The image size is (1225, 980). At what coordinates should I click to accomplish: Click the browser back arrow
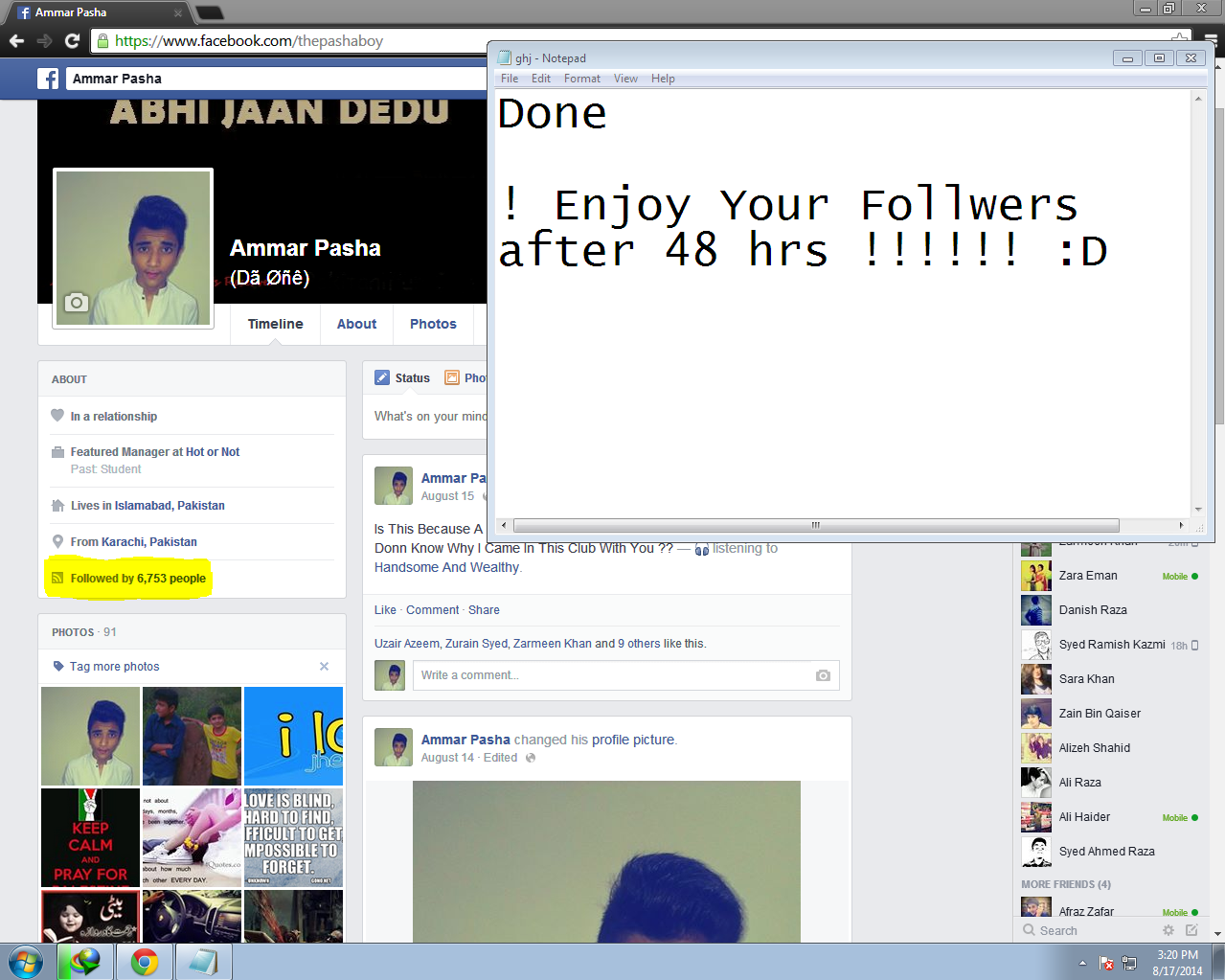coord(16,41)
